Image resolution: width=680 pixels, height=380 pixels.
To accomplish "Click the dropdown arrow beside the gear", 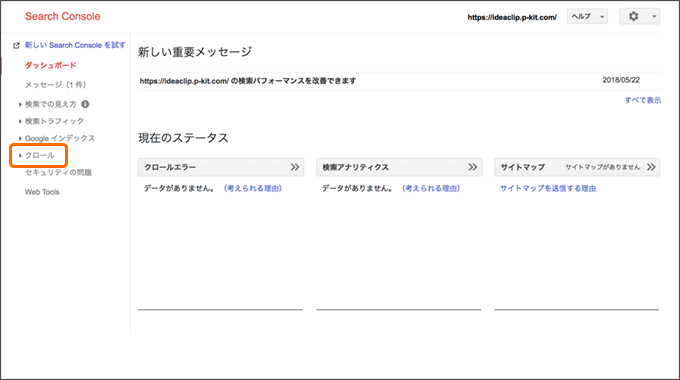I will pos(654,16).
